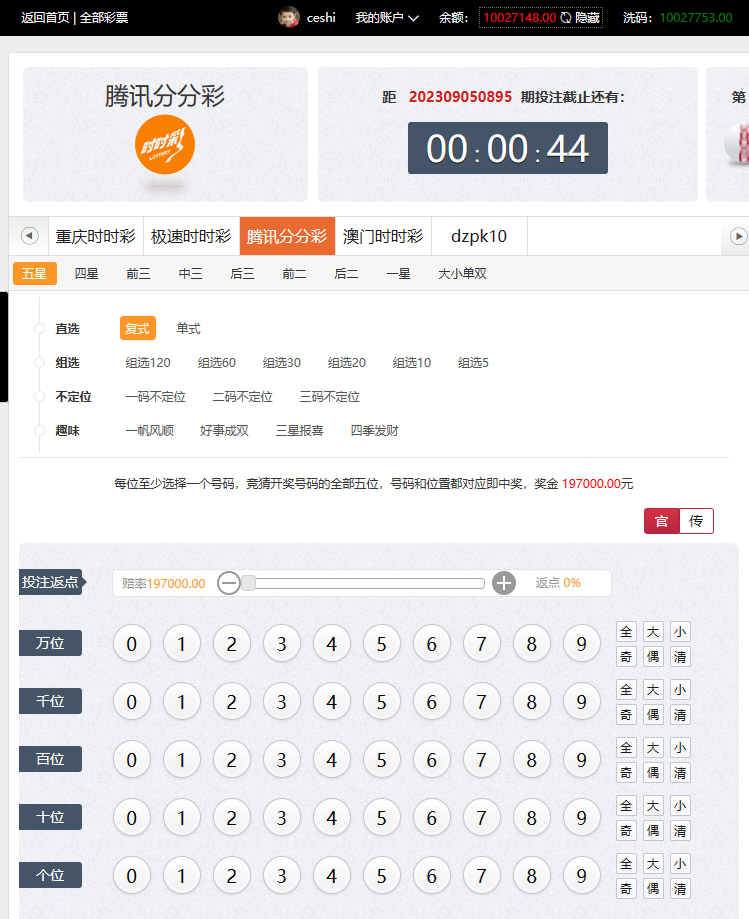Viewport: 749px width, 919px height.
Task: Choose 好事成双 option
Action: pos(224,431)
